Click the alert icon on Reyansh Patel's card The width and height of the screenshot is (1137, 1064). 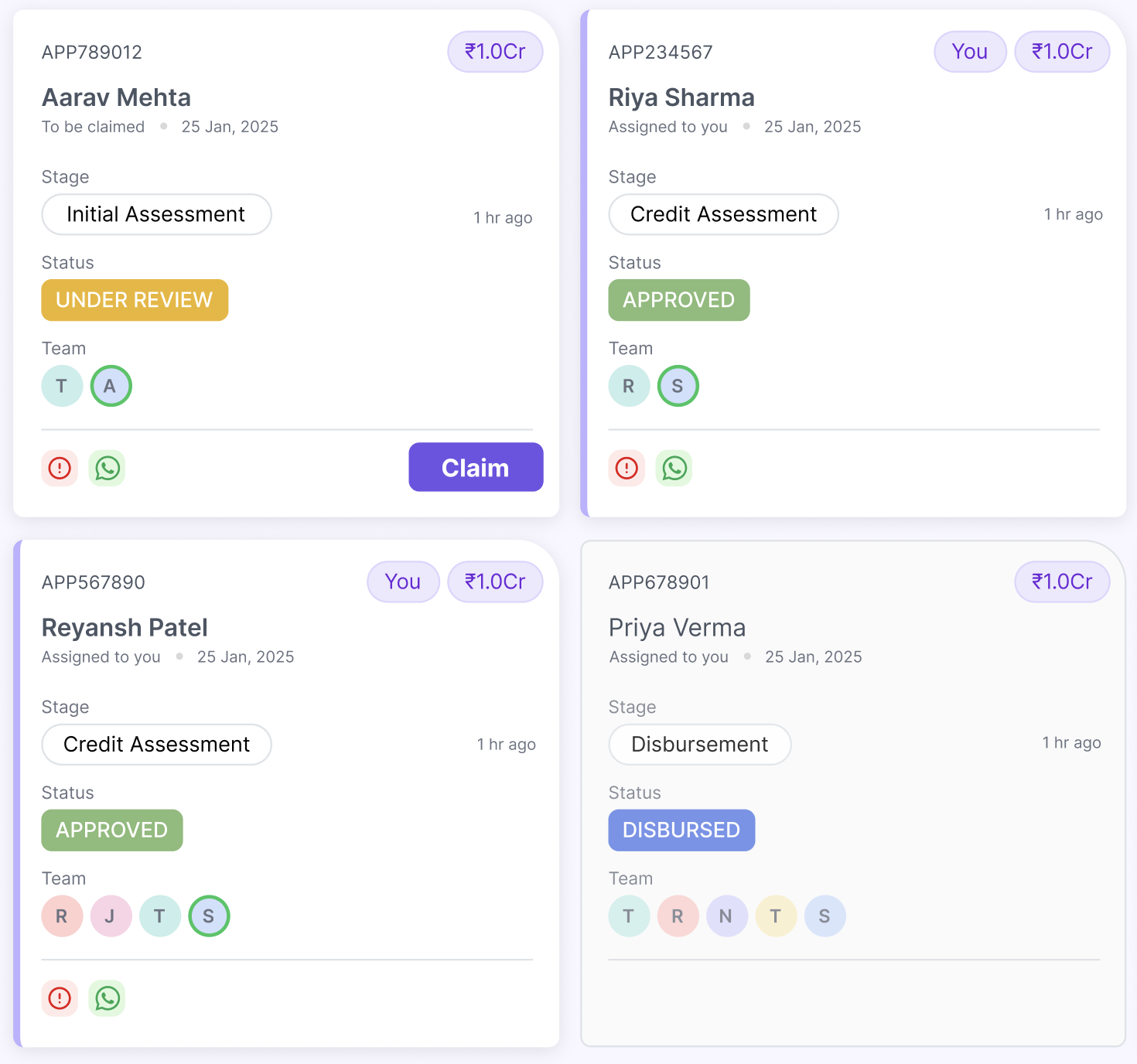click(x=60, y=998)
